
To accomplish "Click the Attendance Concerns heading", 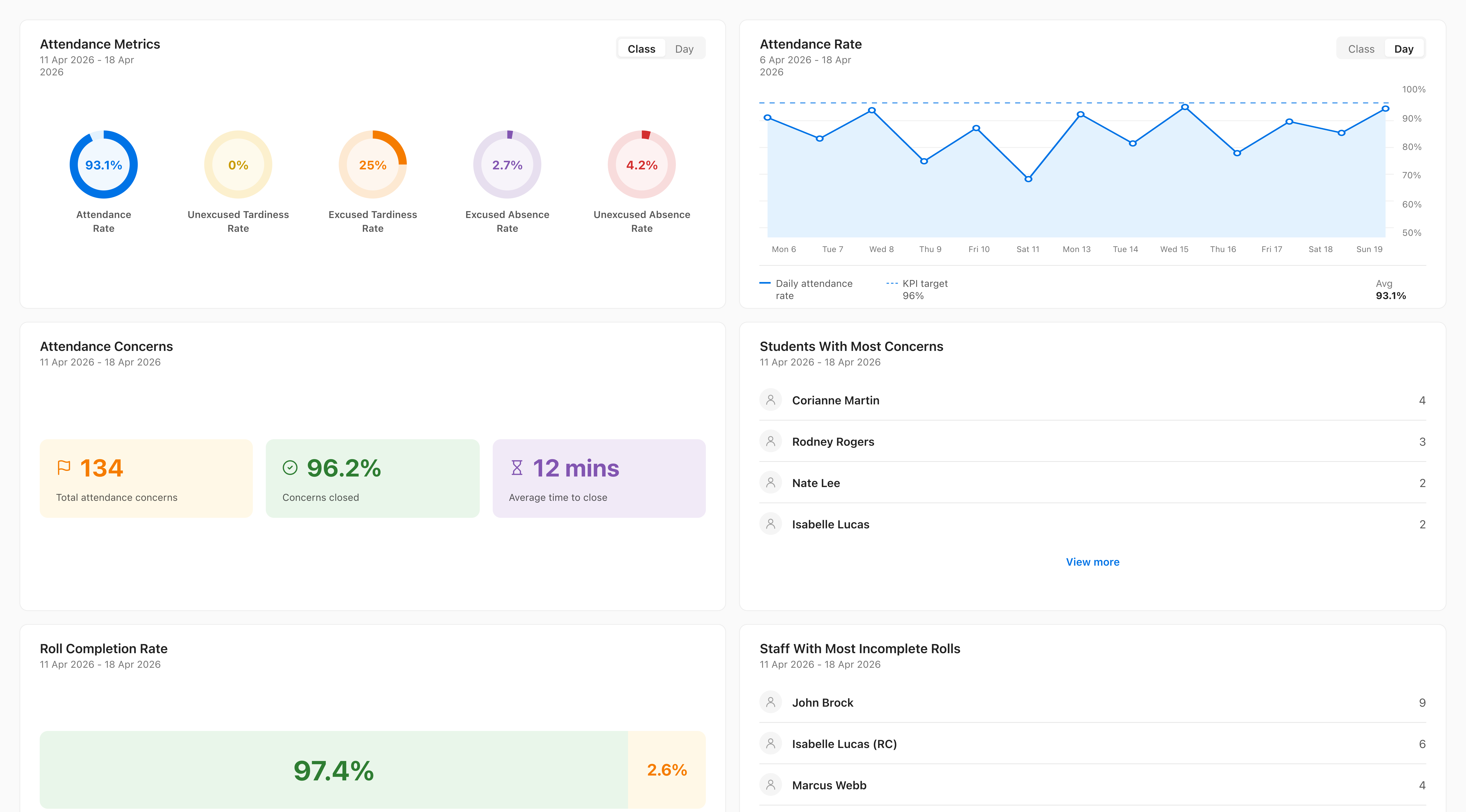I will pos(106,346).
